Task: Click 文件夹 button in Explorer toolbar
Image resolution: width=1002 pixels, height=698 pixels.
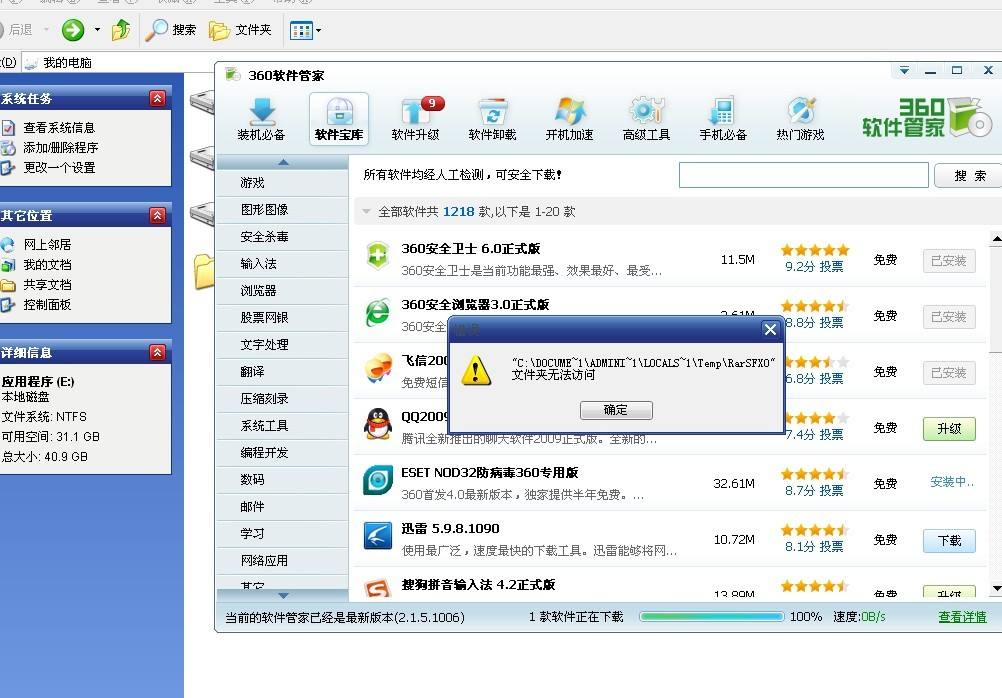Action: click(240, 29)
